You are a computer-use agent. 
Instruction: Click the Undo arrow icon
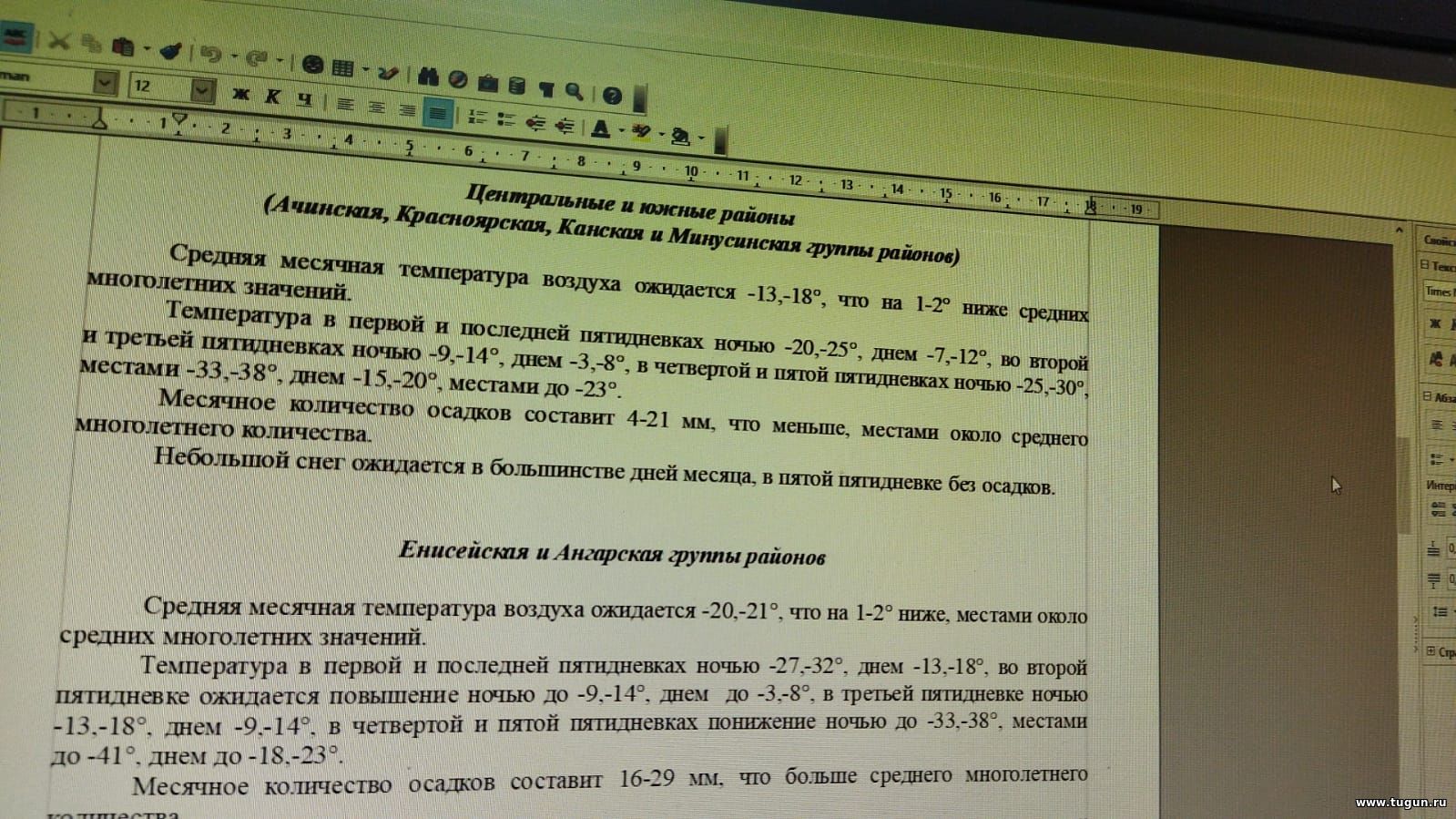pos(211,55)
